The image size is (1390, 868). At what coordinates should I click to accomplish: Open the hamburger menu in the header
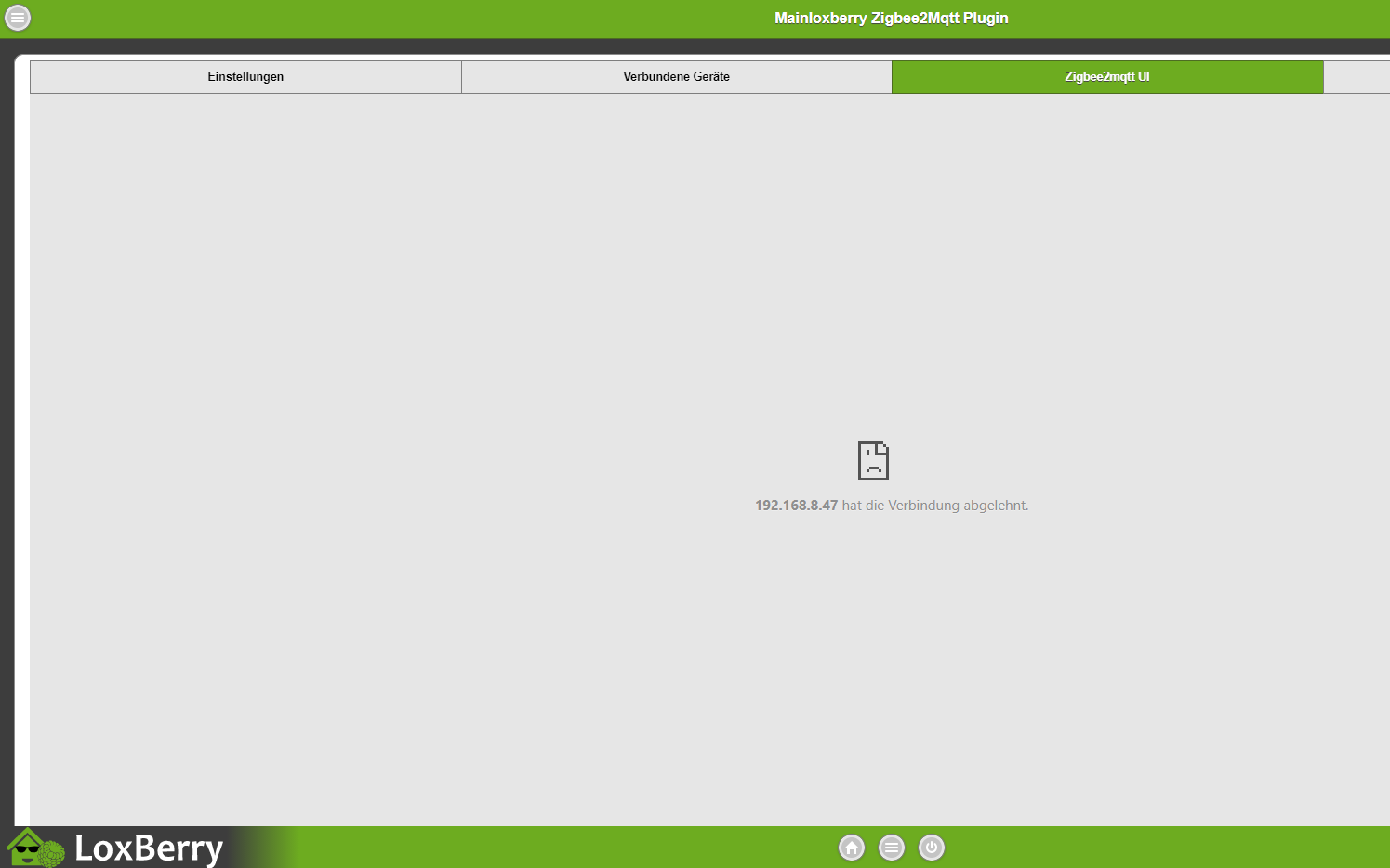(18, 18)
